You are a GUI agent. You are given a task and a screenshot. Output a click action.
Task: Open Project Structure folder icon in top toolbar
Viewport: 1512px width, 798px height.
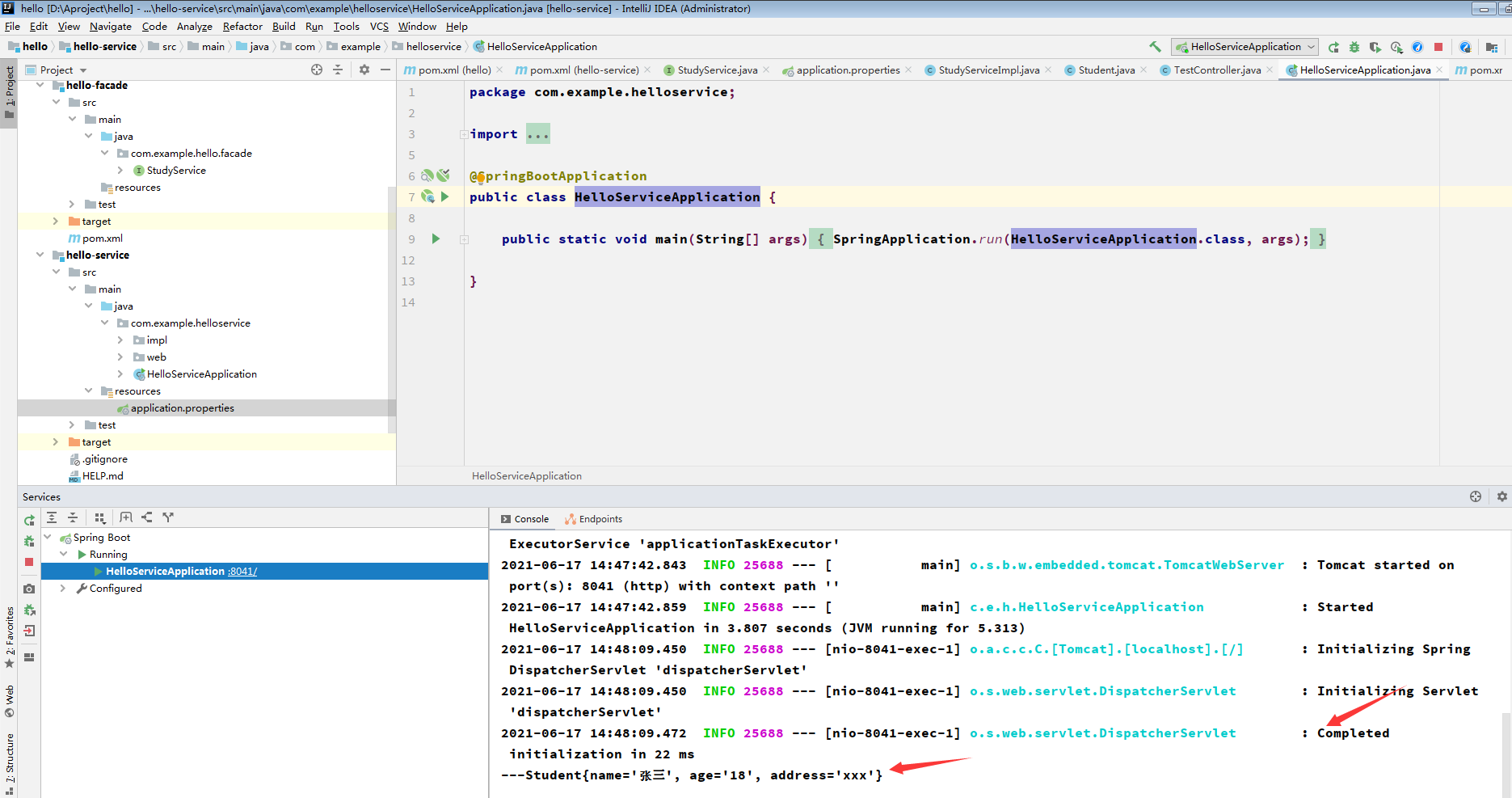(x=1492, y=47)
